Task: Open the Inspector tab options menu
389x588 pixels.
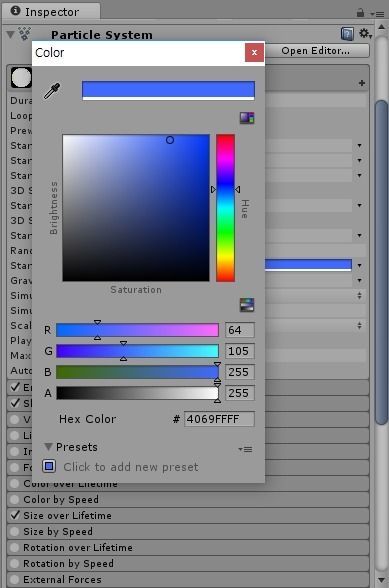Action: coord(377,14)
